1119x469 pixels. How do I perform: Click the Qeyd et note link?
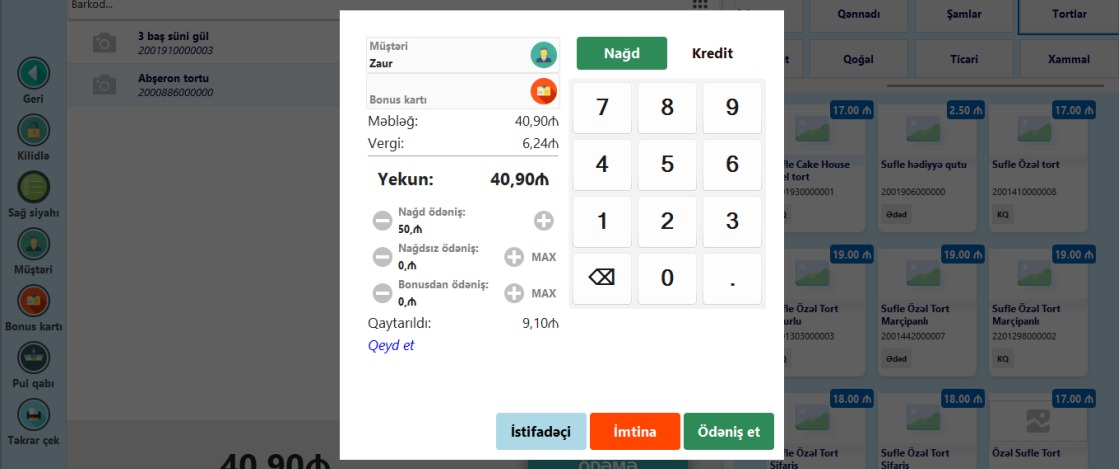tap(391, 346)
